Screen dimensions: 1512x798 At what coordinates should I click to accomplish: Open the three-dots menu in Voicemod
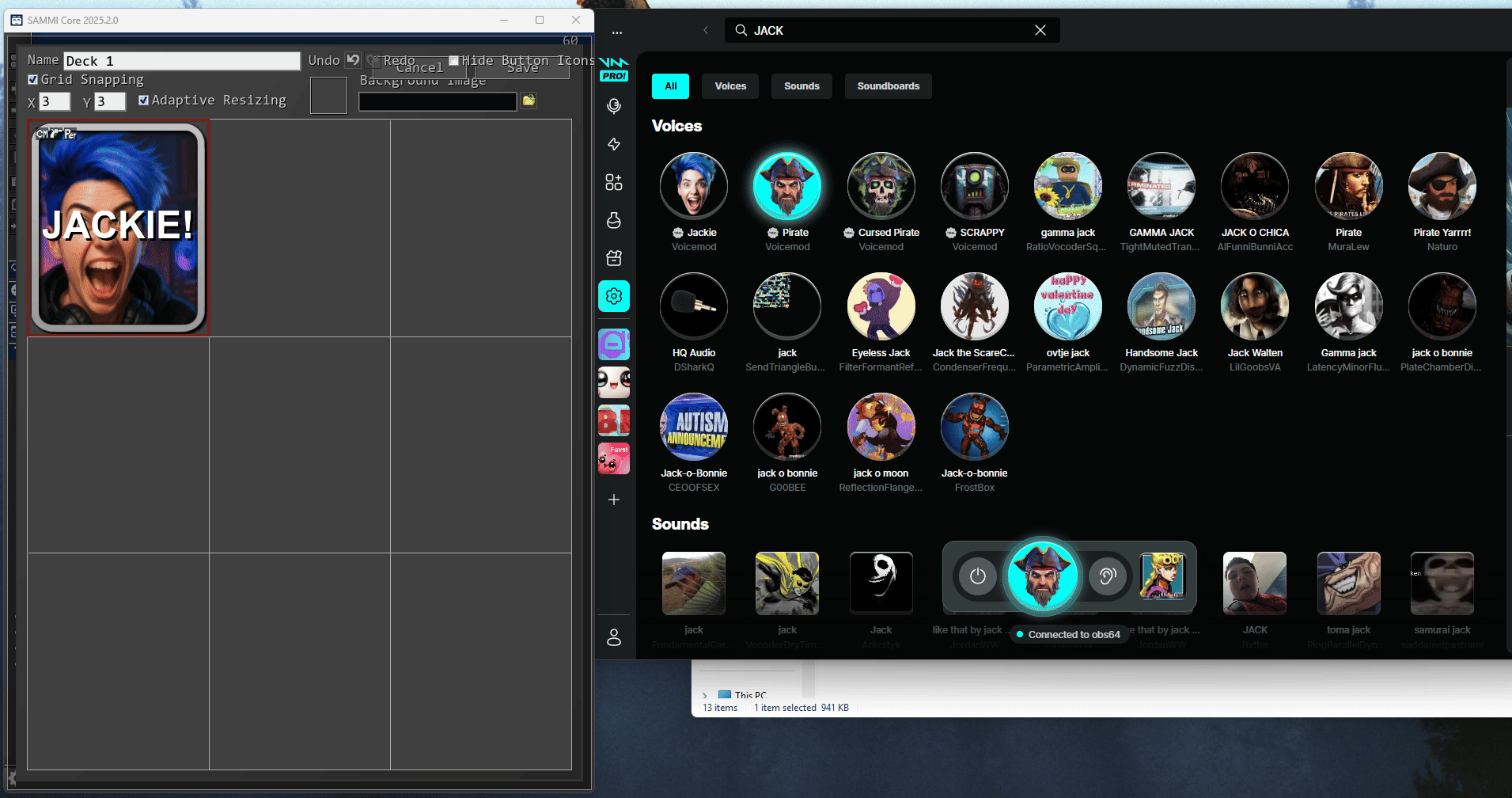(x=617, y=32)
